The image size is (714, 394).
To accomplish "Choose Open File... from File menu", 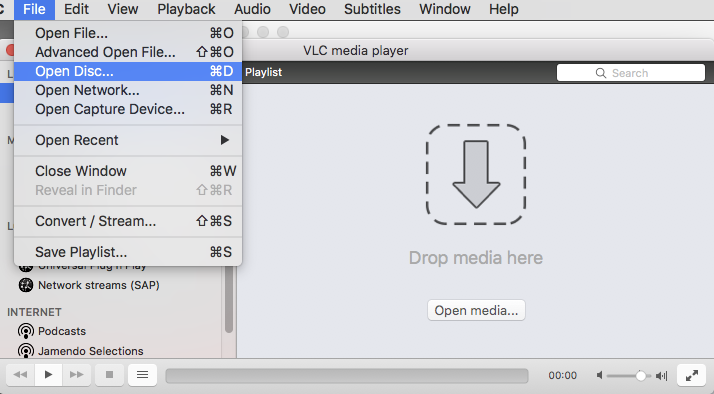I will [128, 33].
